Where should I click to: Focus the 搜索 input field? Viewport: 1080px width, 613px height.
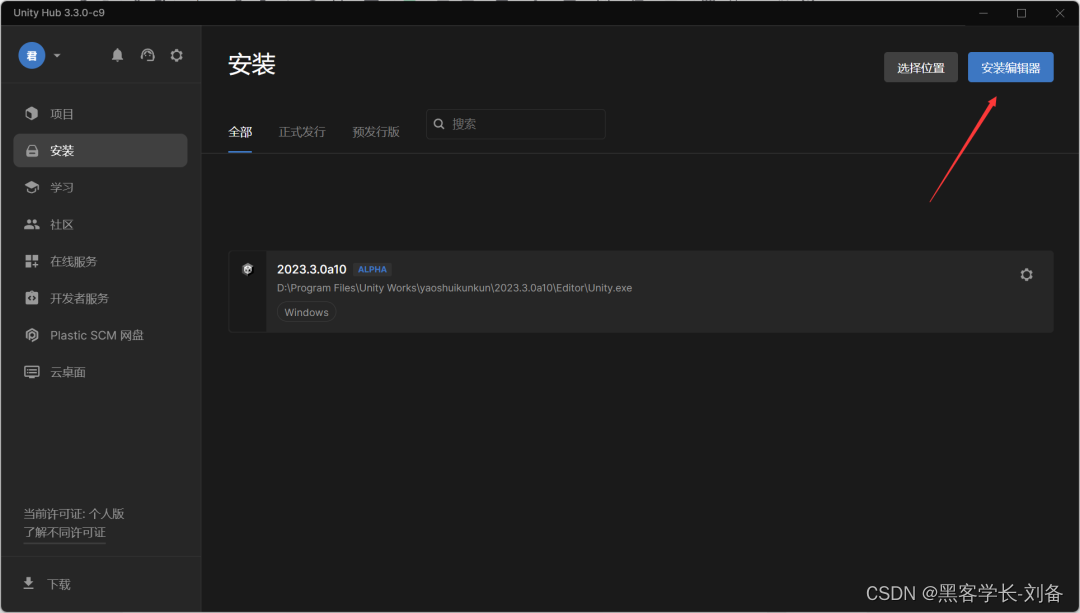(x=516, y=124)
